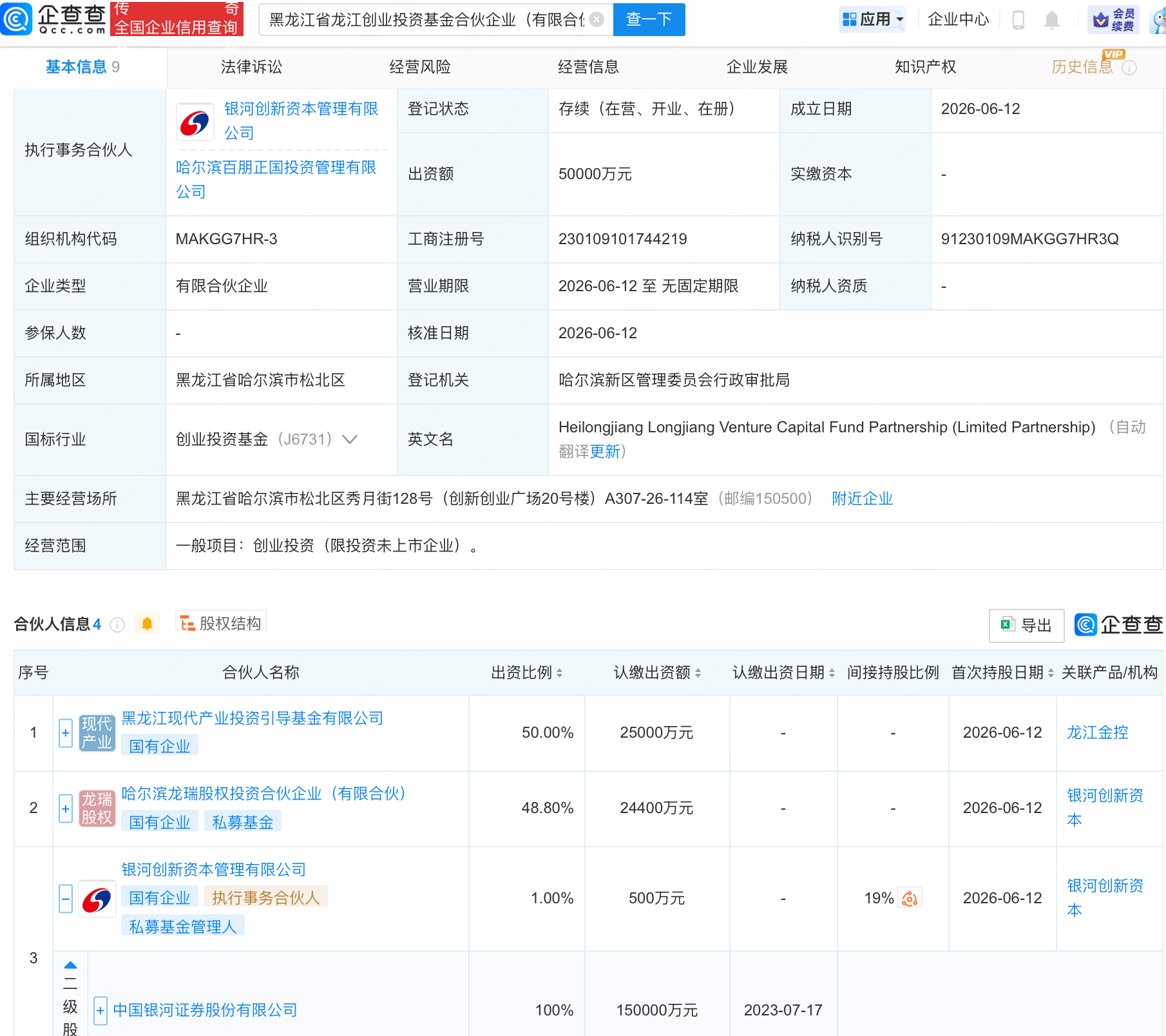This screenshot has height=1036, width=1166.
Task: Click the 执行事务合伙人 tag in row 3
Action: pos(266,897)
